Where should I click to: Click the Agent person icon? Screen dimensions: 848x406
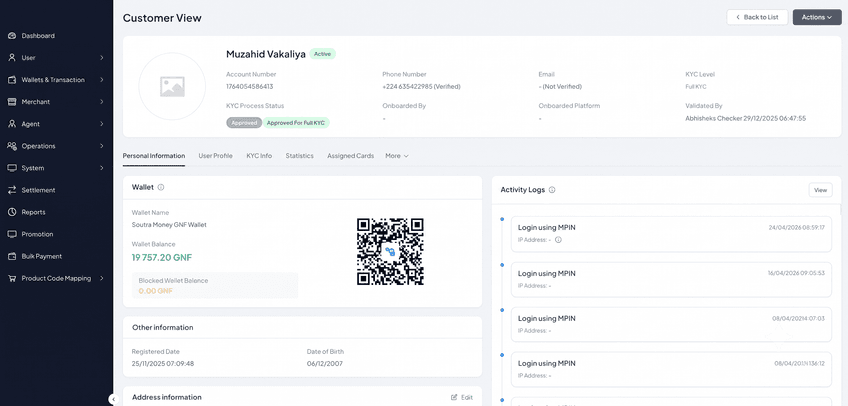pyautogui.click(x=12, y=124)
